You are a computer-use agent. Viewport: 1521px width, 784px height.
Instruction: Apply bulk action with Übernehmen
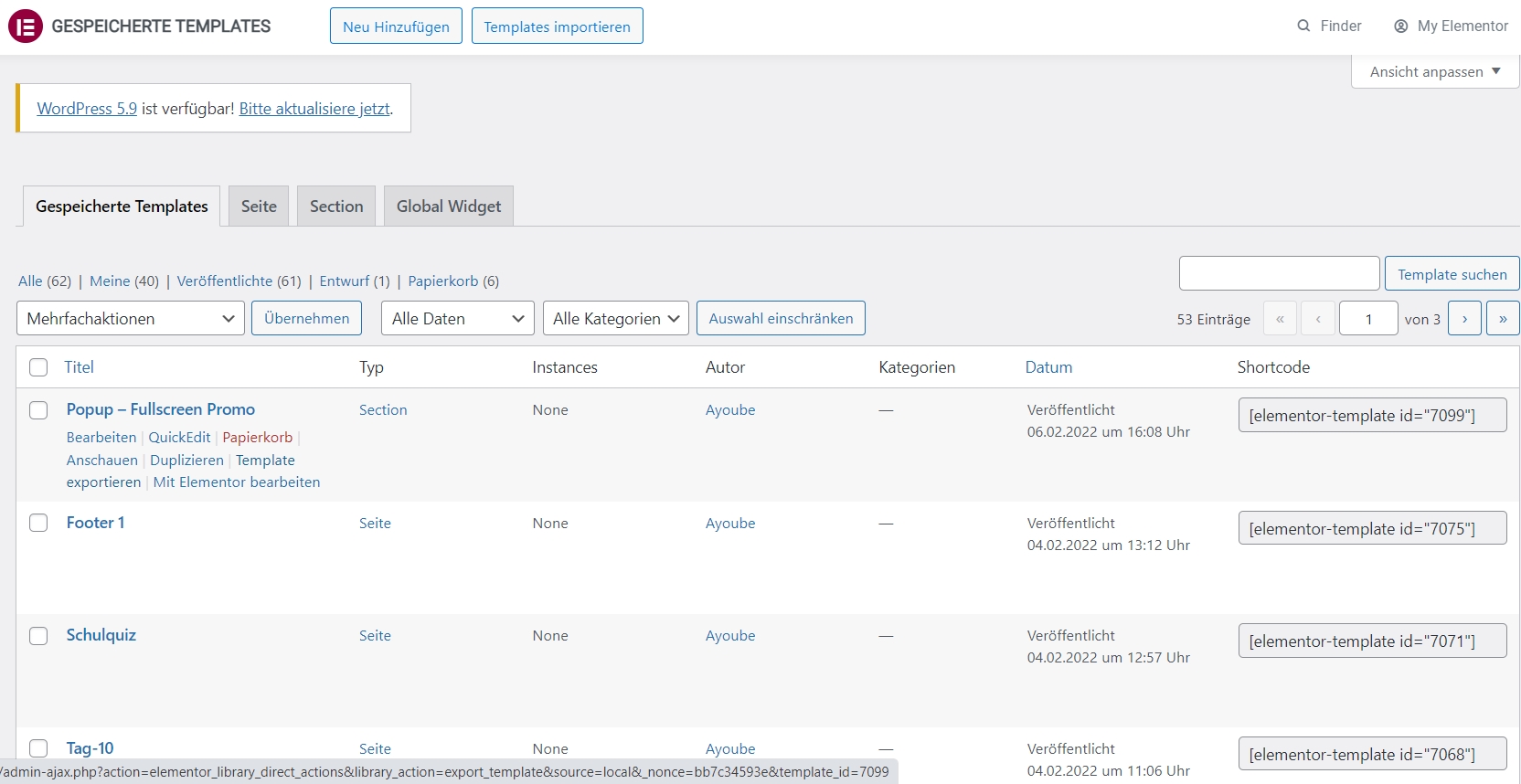pyautogui.click(x=307, y=318)
